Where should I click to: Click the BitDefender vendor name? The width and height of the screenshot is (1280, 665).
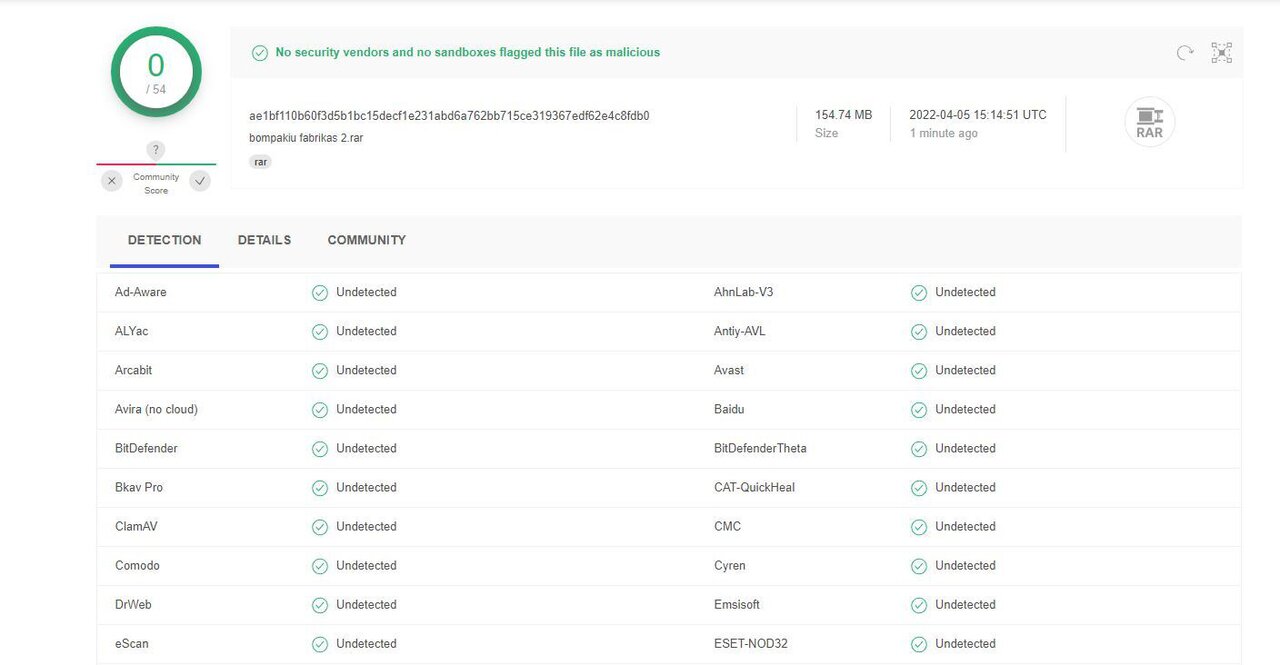146,448
